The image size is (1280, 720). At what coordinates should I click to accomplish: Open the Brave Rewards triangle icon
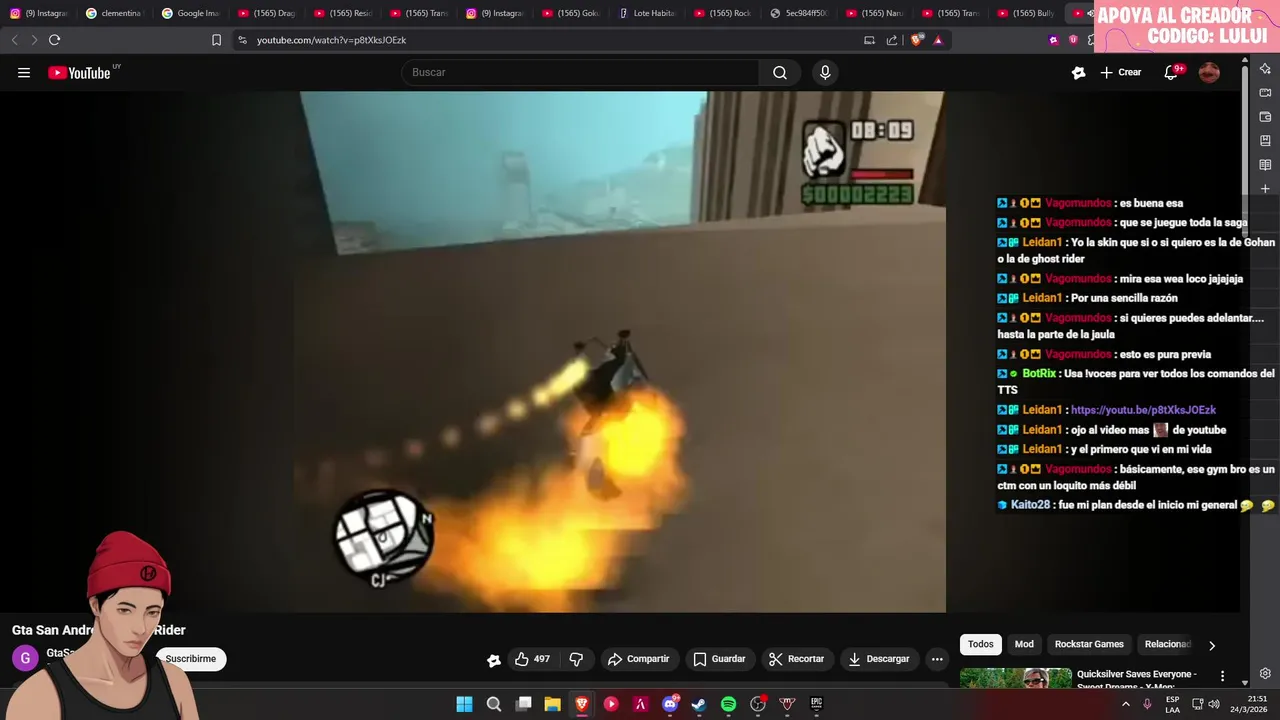[938, 40]
